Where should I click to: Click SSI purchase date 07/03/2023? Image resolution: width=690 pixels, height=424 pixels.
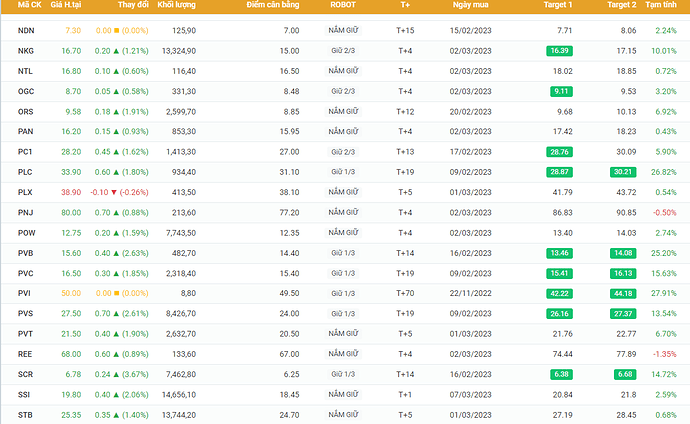click(x=470, y=395)
